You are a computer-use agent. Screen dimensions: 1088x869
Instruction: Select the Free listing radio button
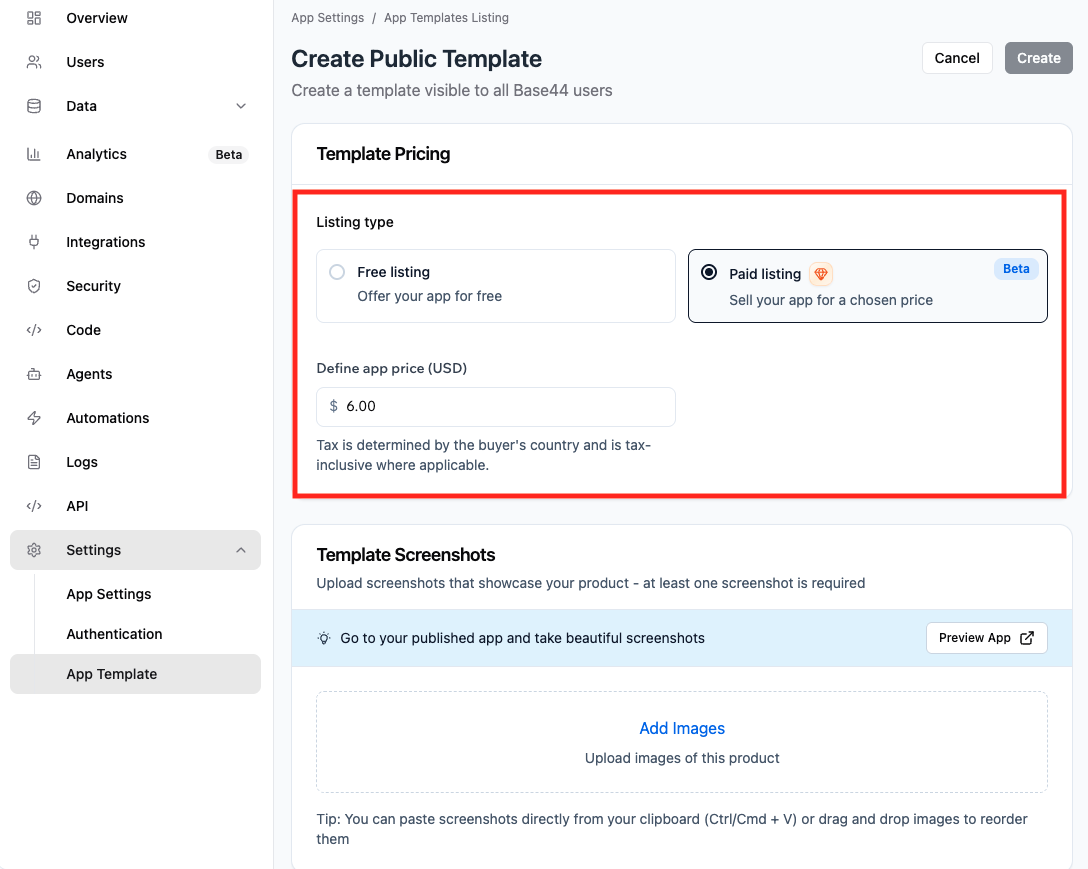pos(337,272)
